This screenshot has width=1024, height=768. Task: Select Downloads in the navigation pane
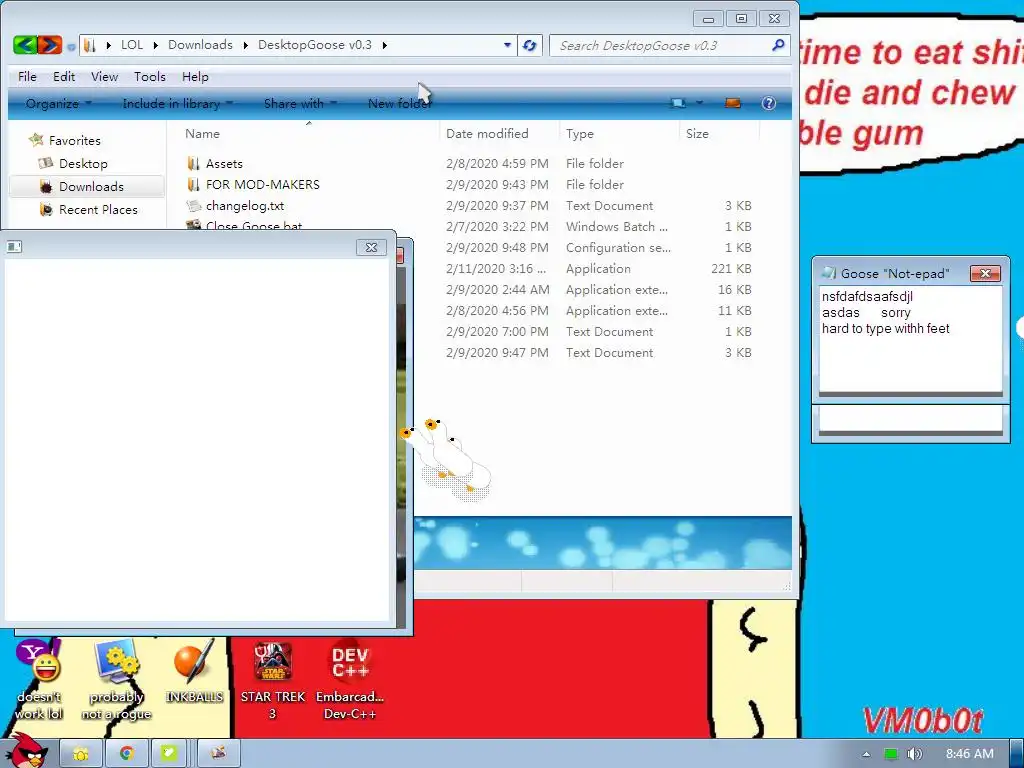pyautogui.click(x=91, y=186)
